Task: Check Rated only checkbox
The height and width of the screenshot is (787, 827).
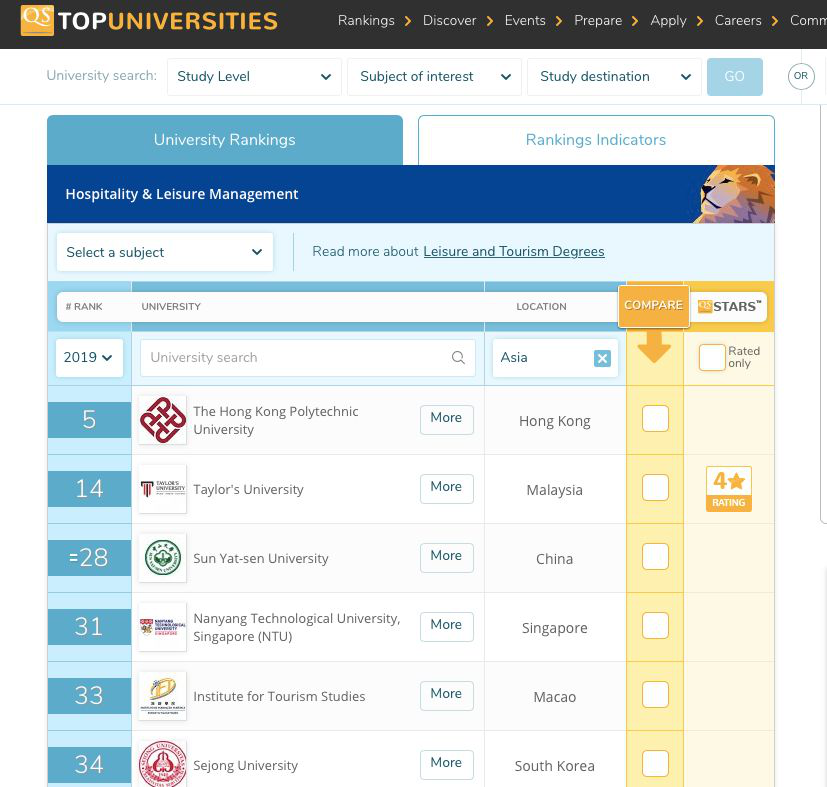Action: point(711,357)
